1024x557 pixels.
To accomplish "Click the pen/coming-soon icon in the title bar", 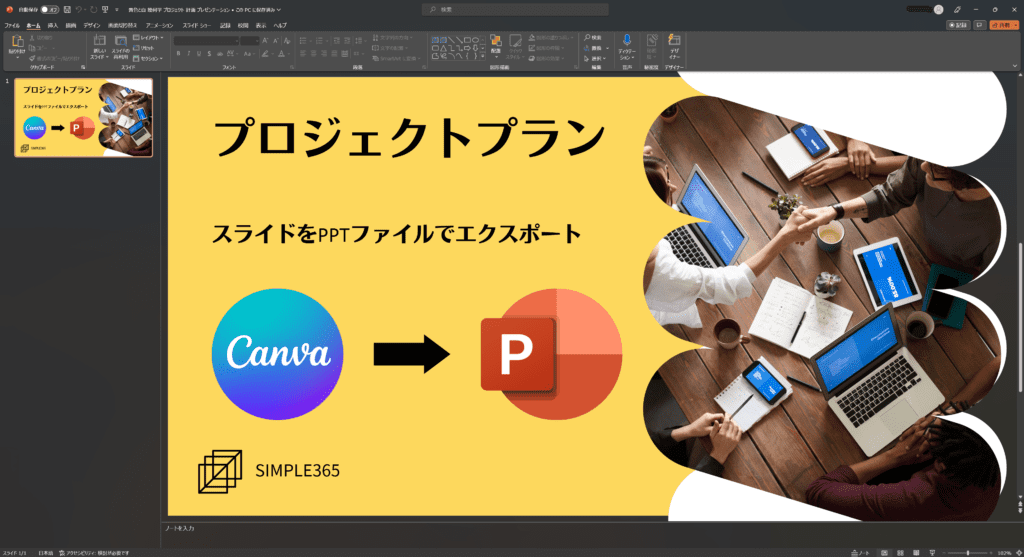I will [957, 9].
